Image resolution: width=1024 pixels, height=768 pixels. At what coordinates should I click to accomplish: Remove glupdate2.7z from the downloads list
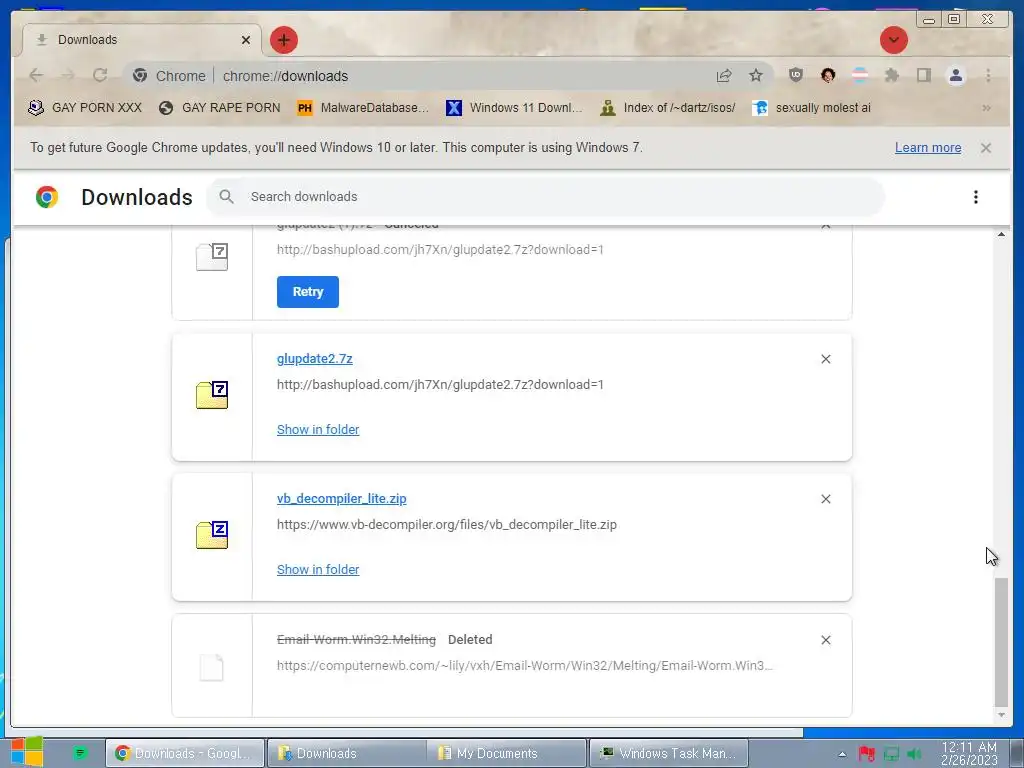tap(825, 359)
